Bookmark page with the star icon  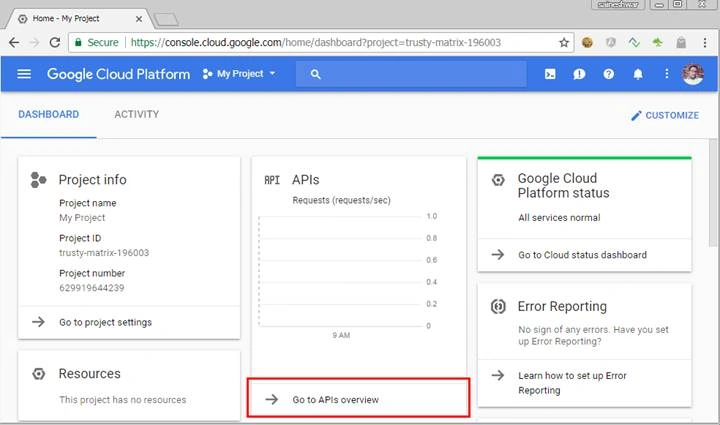[564, 43]
